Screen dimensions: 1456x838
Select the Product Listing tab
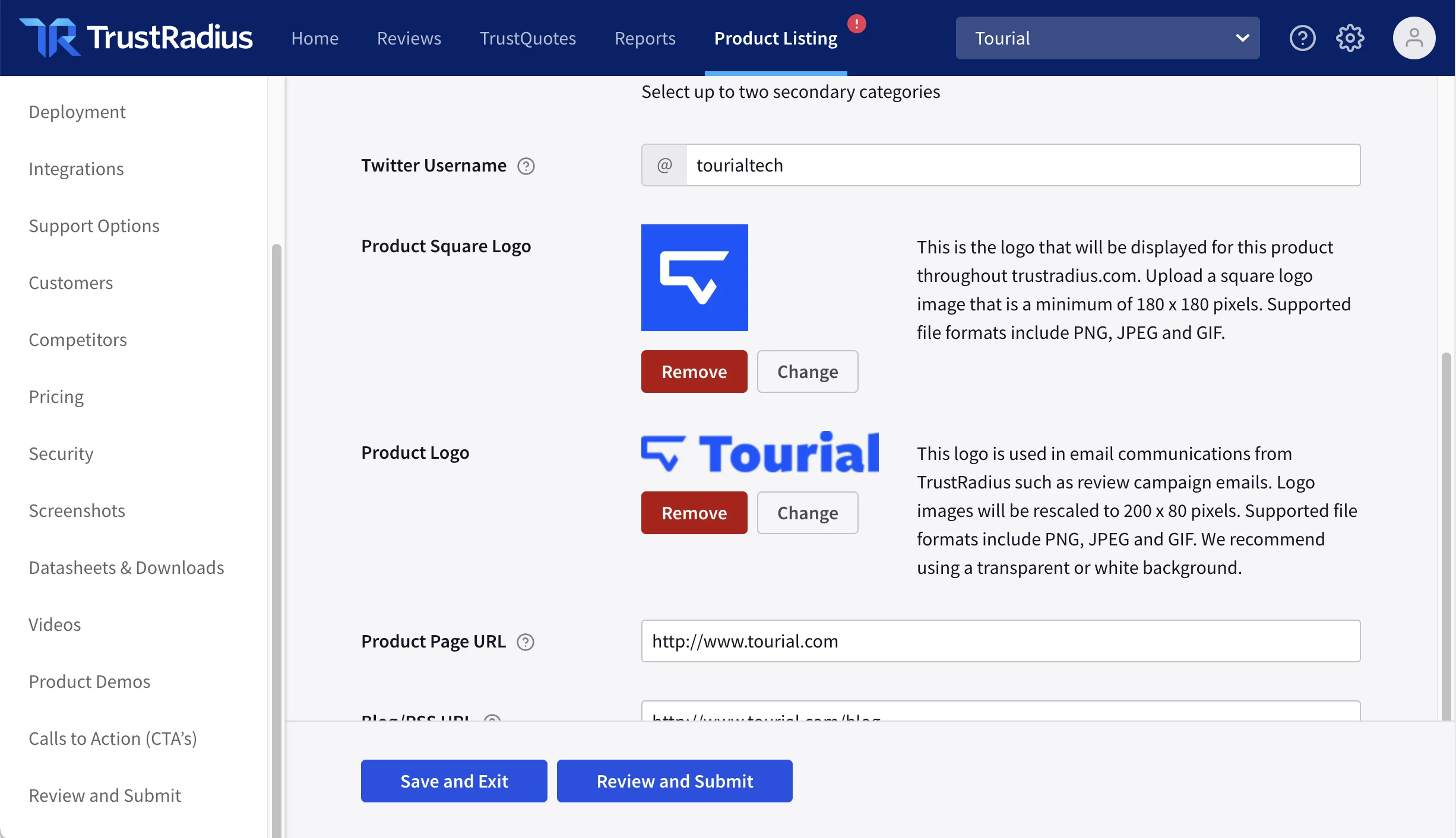(776, 38)
